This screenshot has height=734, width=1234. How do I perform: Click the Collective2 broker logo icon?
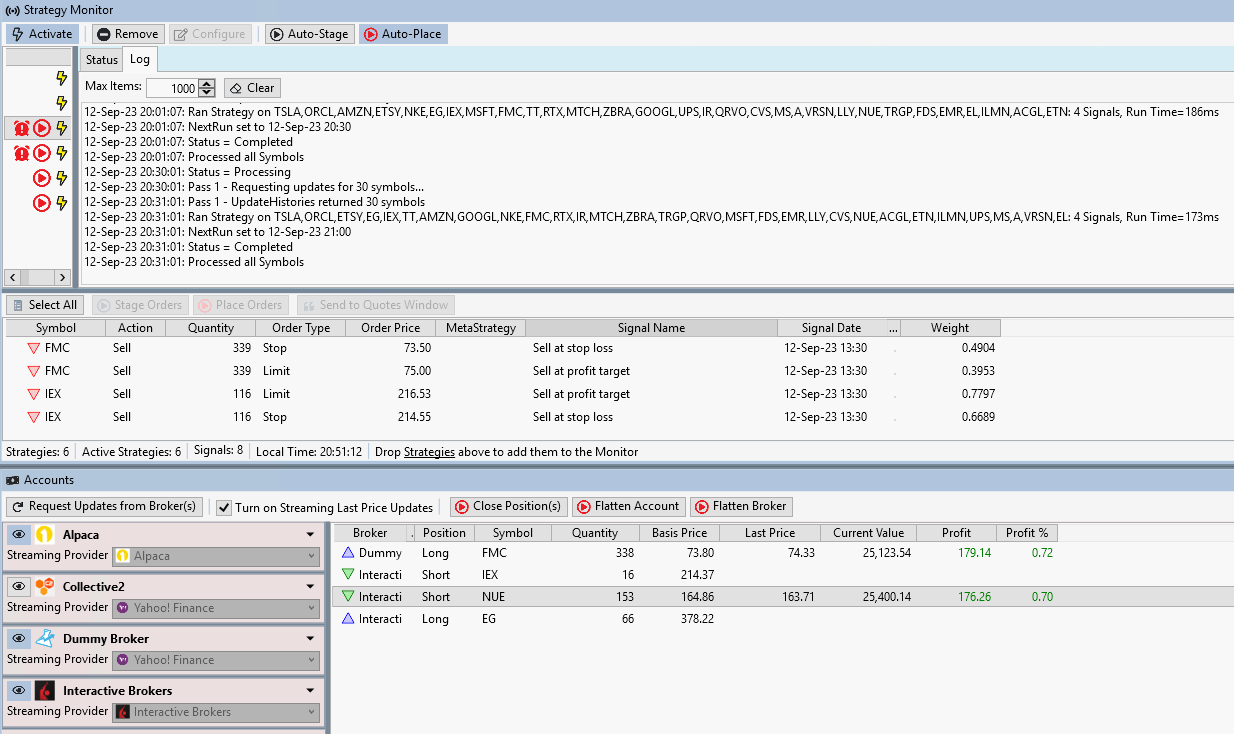(x=44, y=587)
